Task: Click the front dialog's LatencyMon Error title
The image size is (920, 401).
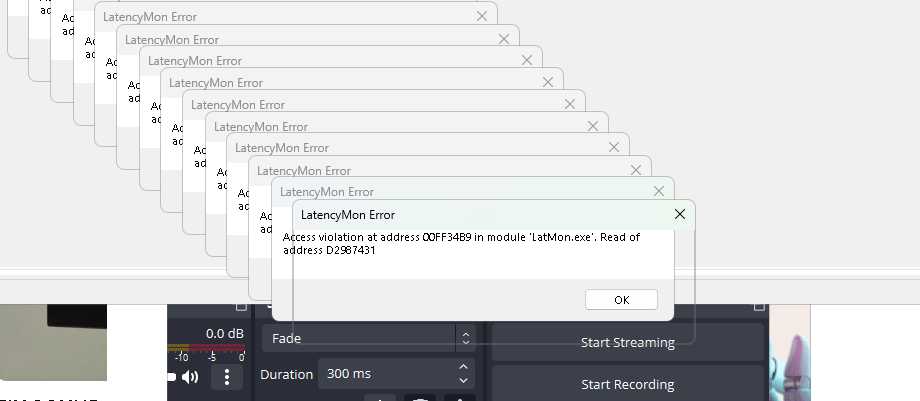Action: (348, 215)
